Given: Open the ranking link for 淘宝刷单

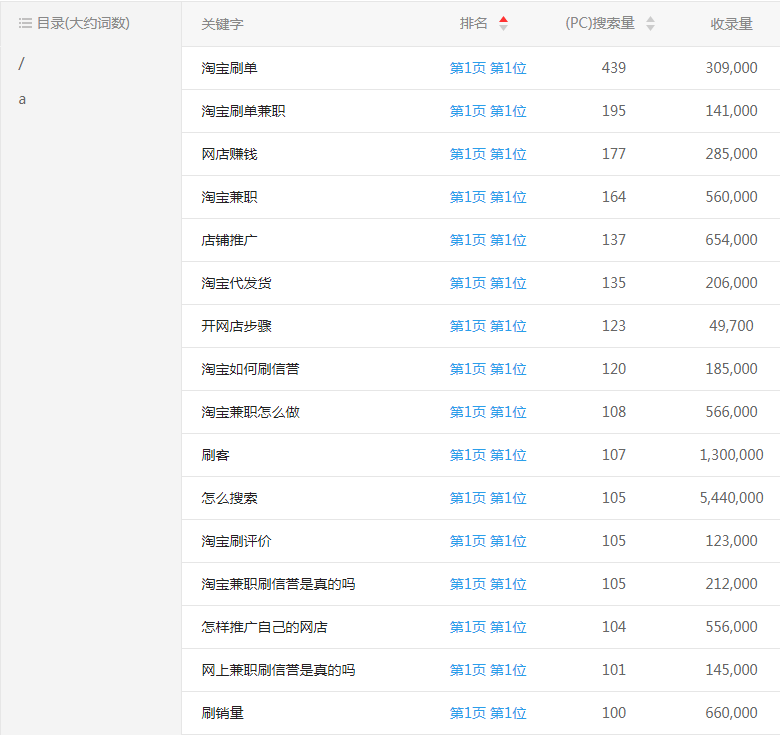Looking at the screenshot, I should pos(488,68).
